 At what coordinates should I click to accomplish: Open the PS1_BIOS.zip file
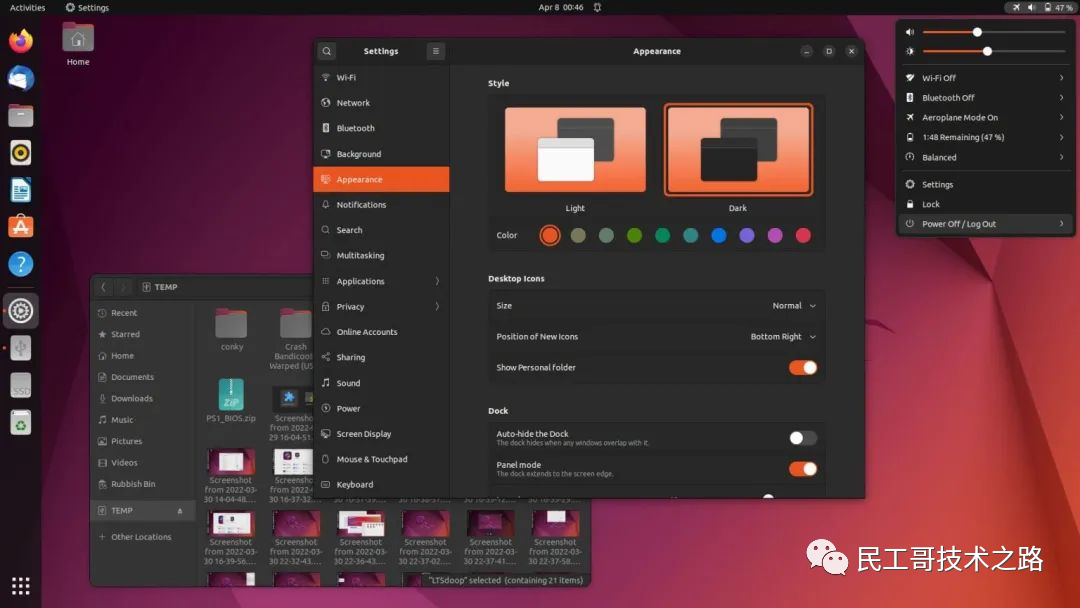tap(231, 400)
